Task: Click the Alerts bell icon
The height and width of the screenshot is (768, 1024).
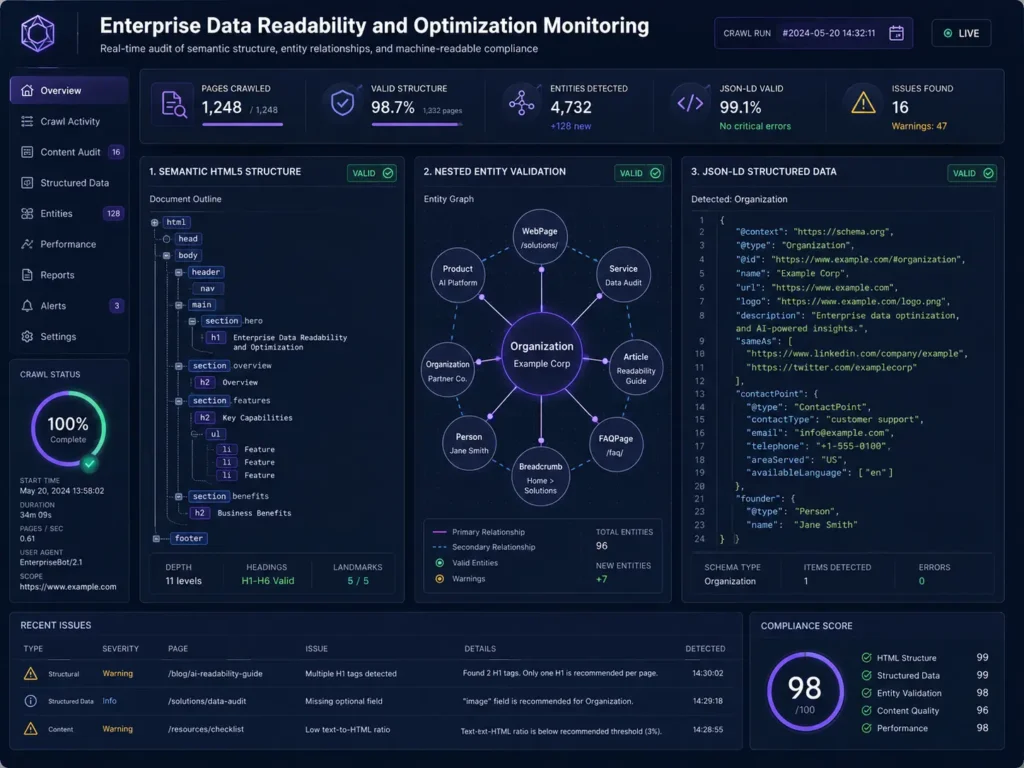Action: click(x=27, y=306)
